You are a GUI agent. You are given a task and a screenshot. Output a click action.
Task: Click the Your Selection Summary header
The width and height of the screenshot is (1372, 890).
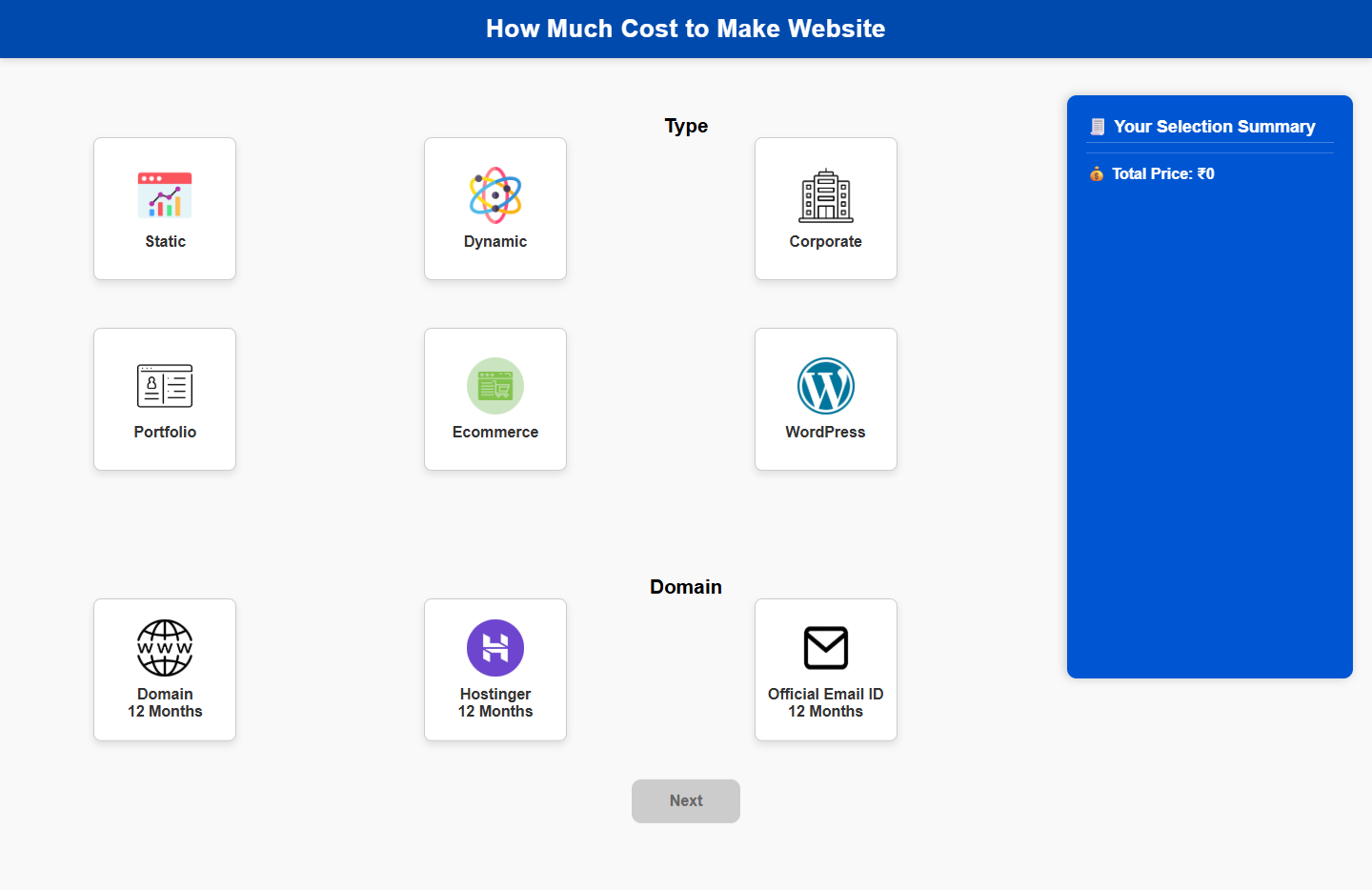(x=1214, y=126)
